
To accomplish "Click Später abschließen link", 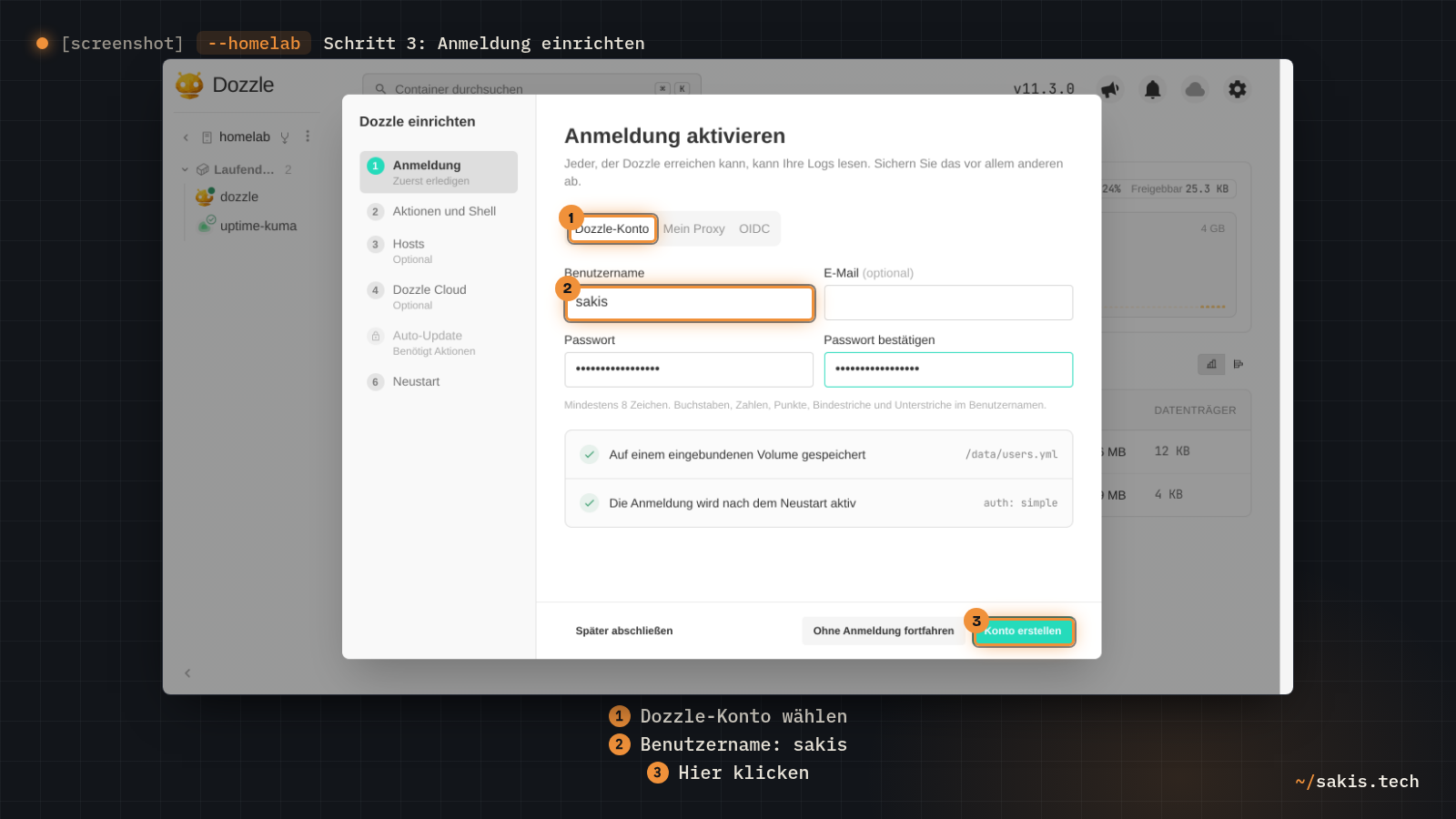I will 624,631.
